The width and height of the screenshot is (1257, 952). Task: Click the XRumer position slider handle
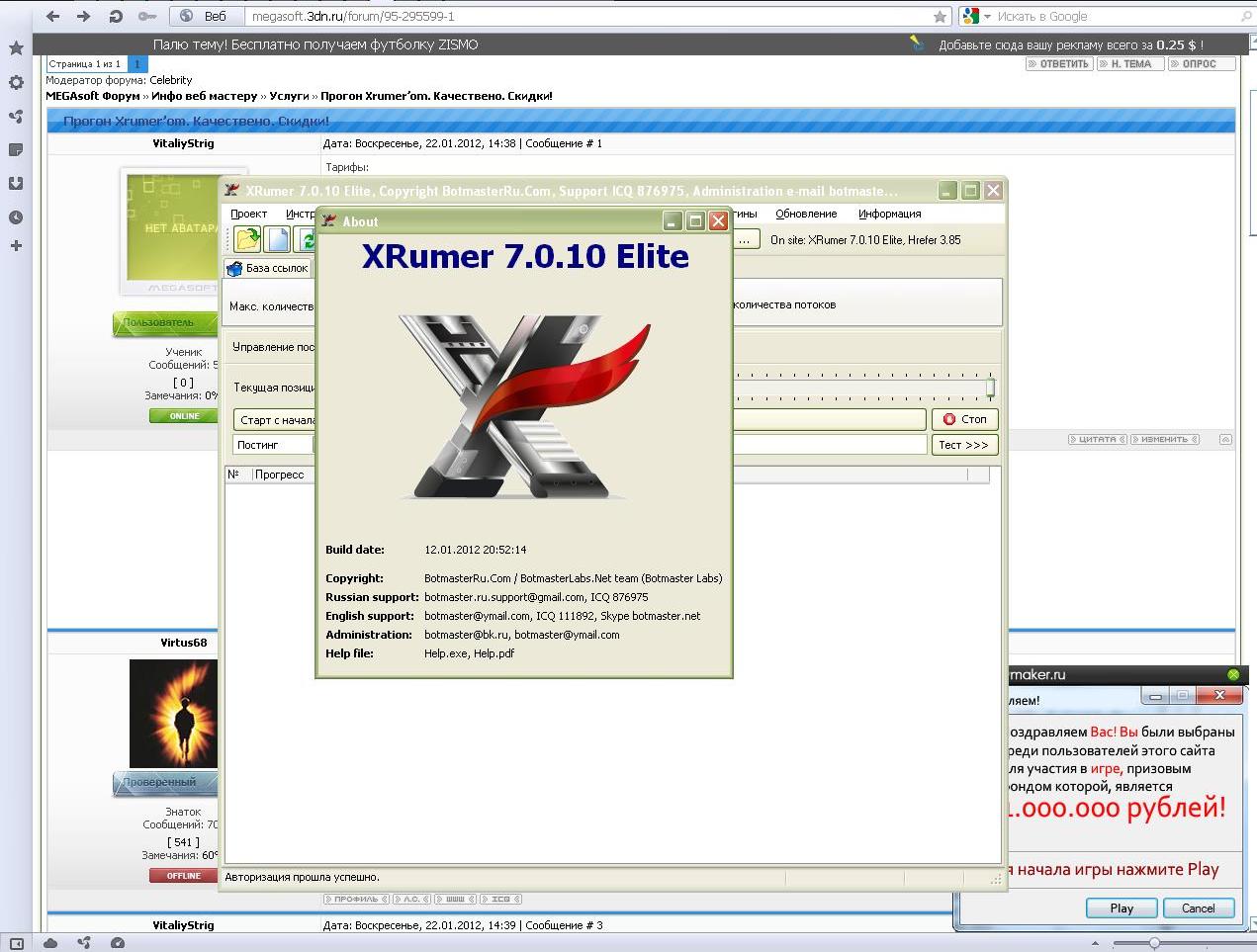coord(990,387)
